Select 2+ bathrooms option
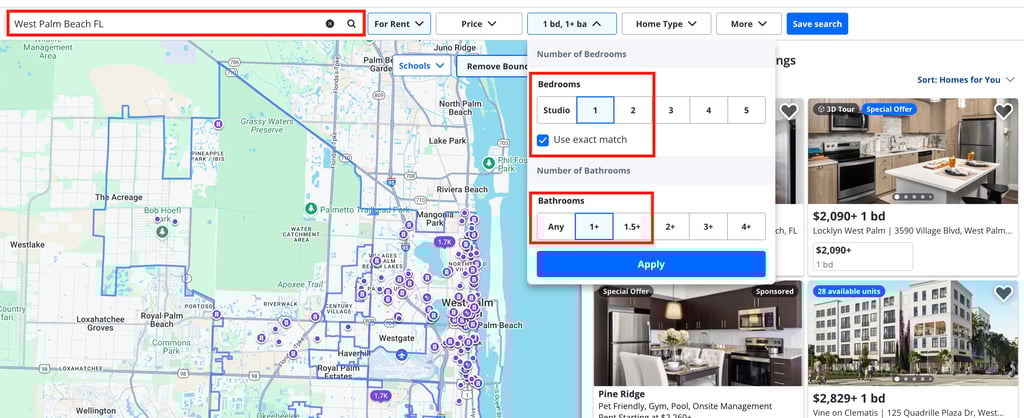The image size is (1024, 418). (x=670, y=227)
